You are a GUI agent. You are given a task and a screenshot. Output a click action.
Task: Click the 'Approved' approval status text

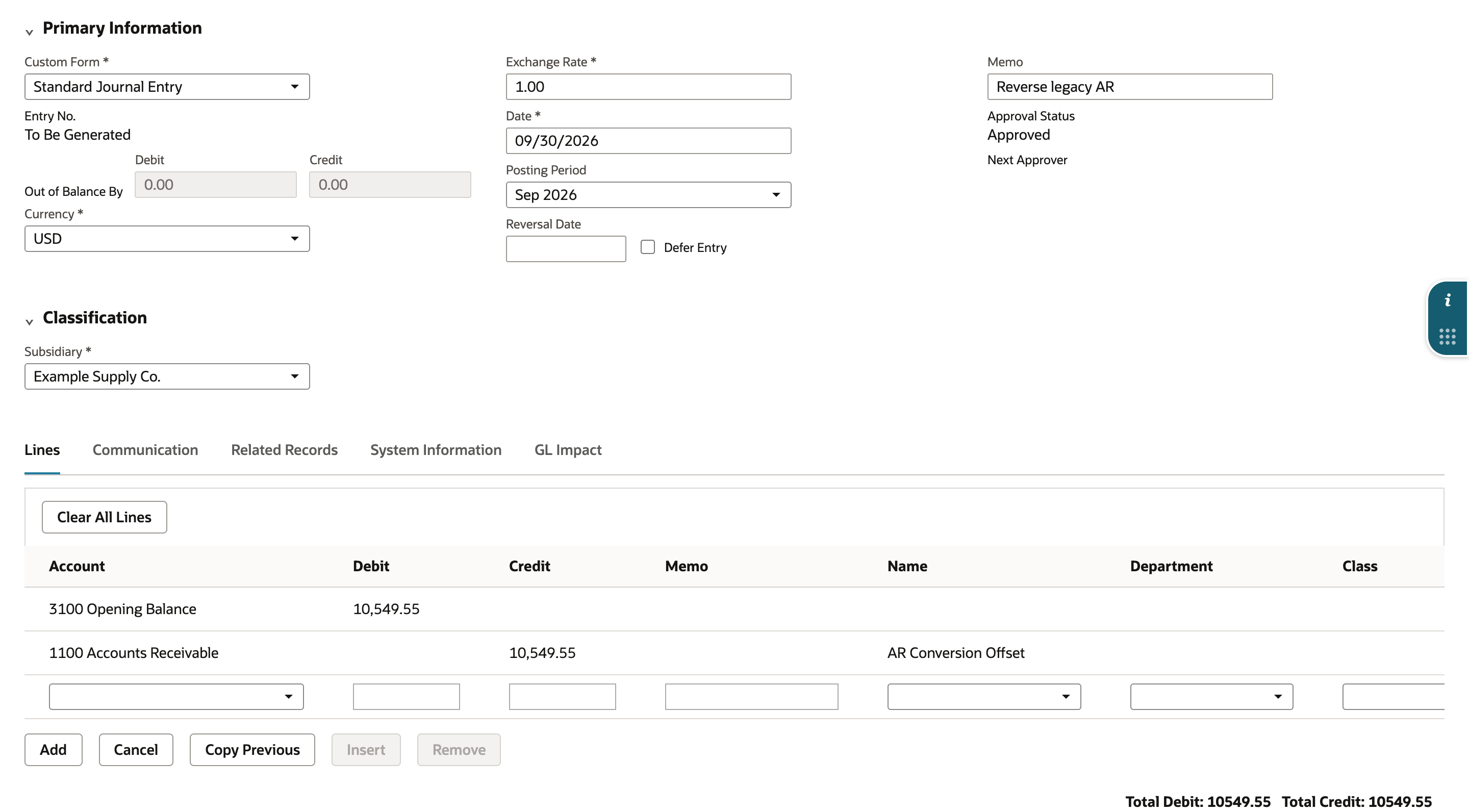[x=1019, y=135]
